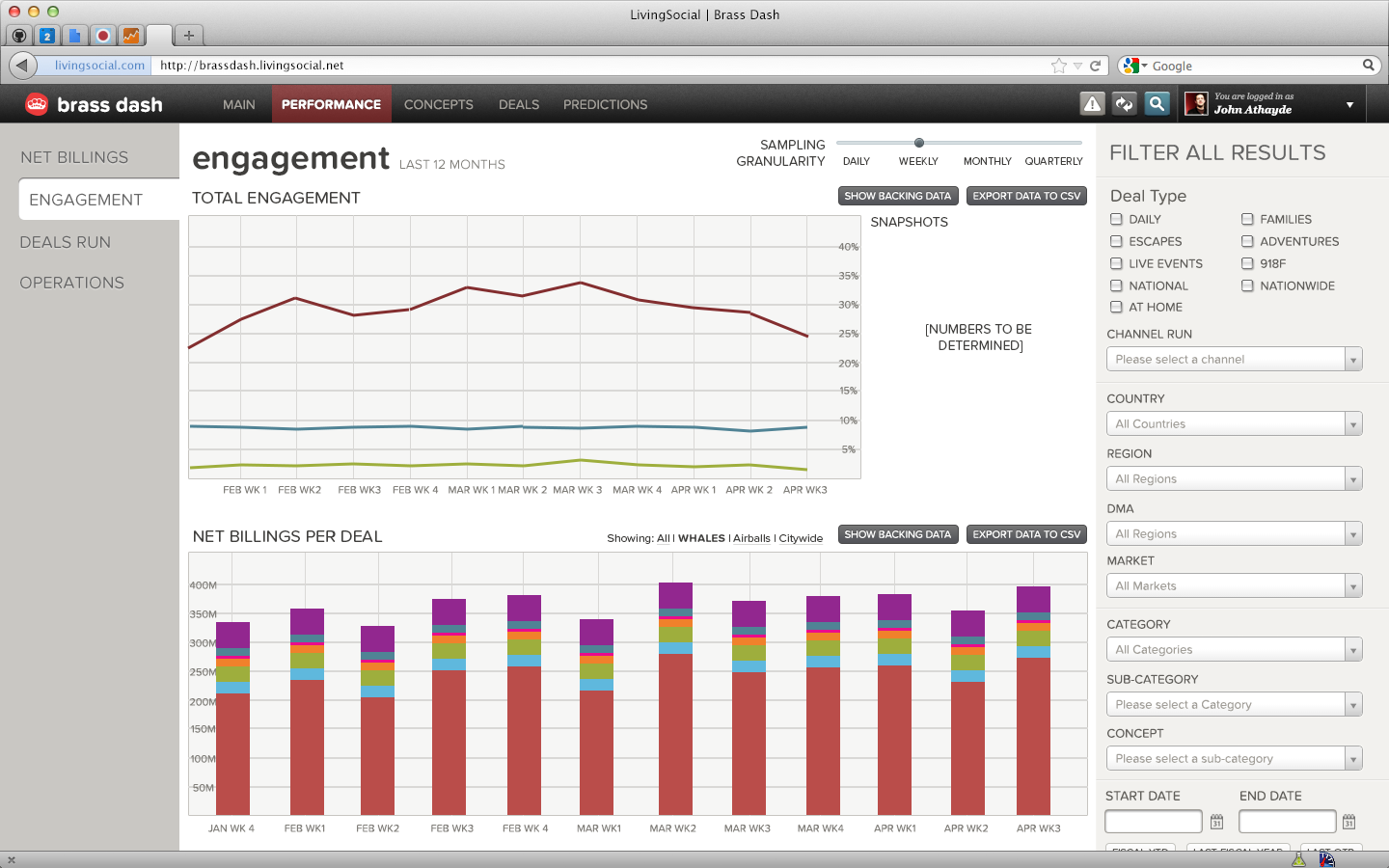Screen dimensions: 1389x868
Task: Click the refresh arrows icon in header
Action: pyautogui.click(x=1125, y=104)
